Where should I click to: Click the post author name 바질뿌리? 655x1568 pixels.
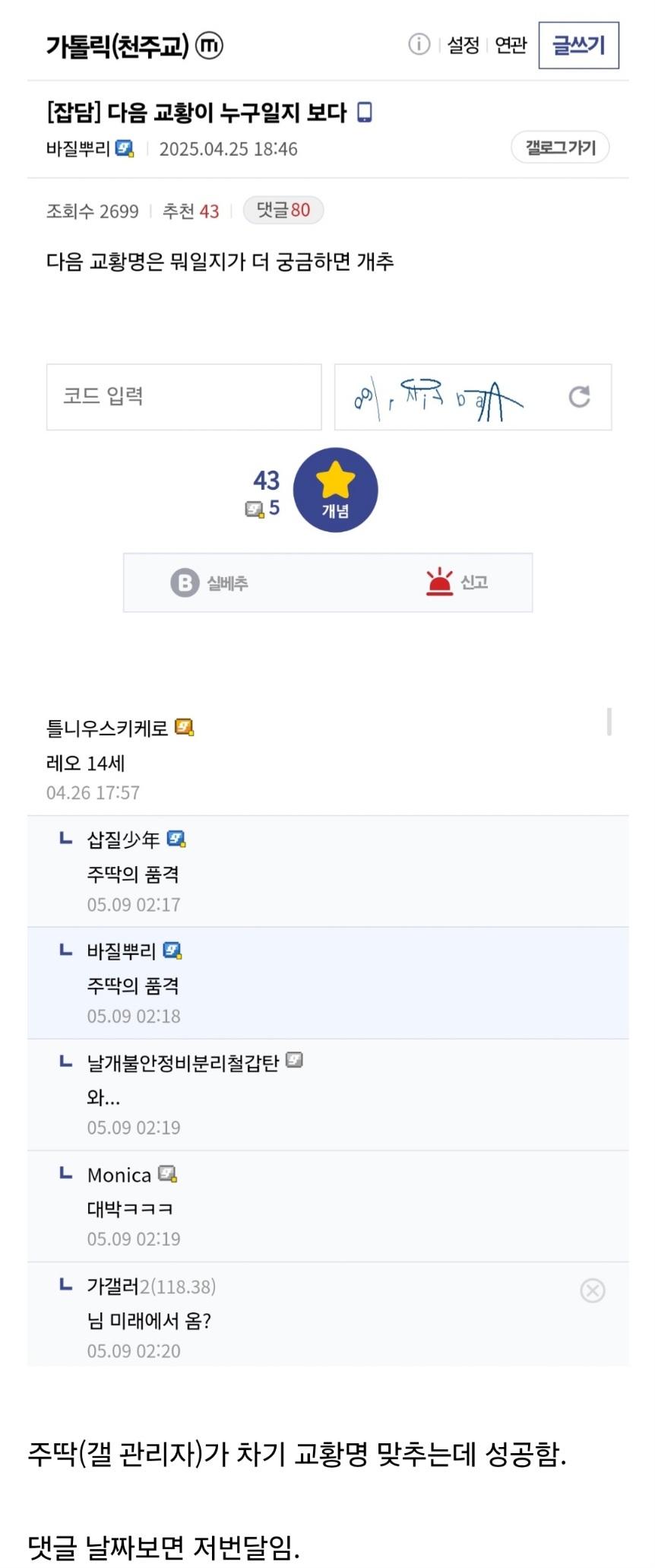(x=78, y=149)
